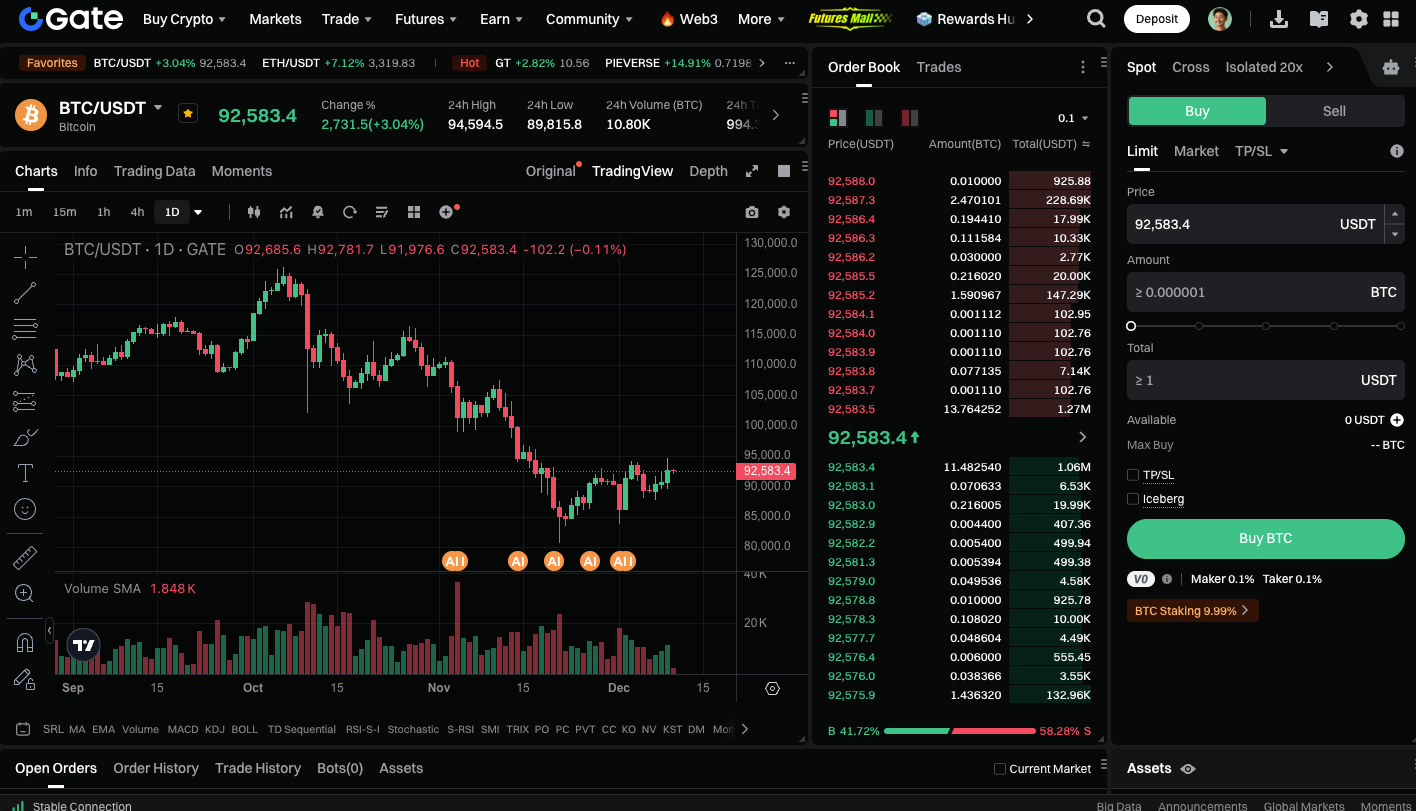Screen dimensions: 1416x811
Task: Take a chart snapshot with camera icon
Action: [752, 212]
